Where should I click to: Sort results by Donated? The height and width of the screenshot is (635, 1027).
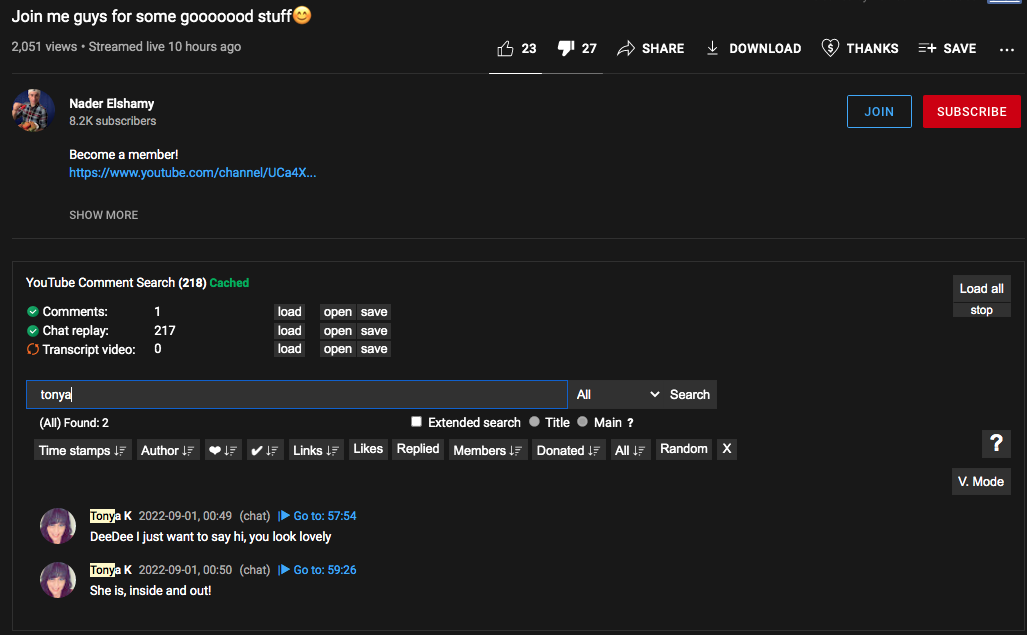click(569, 450)
